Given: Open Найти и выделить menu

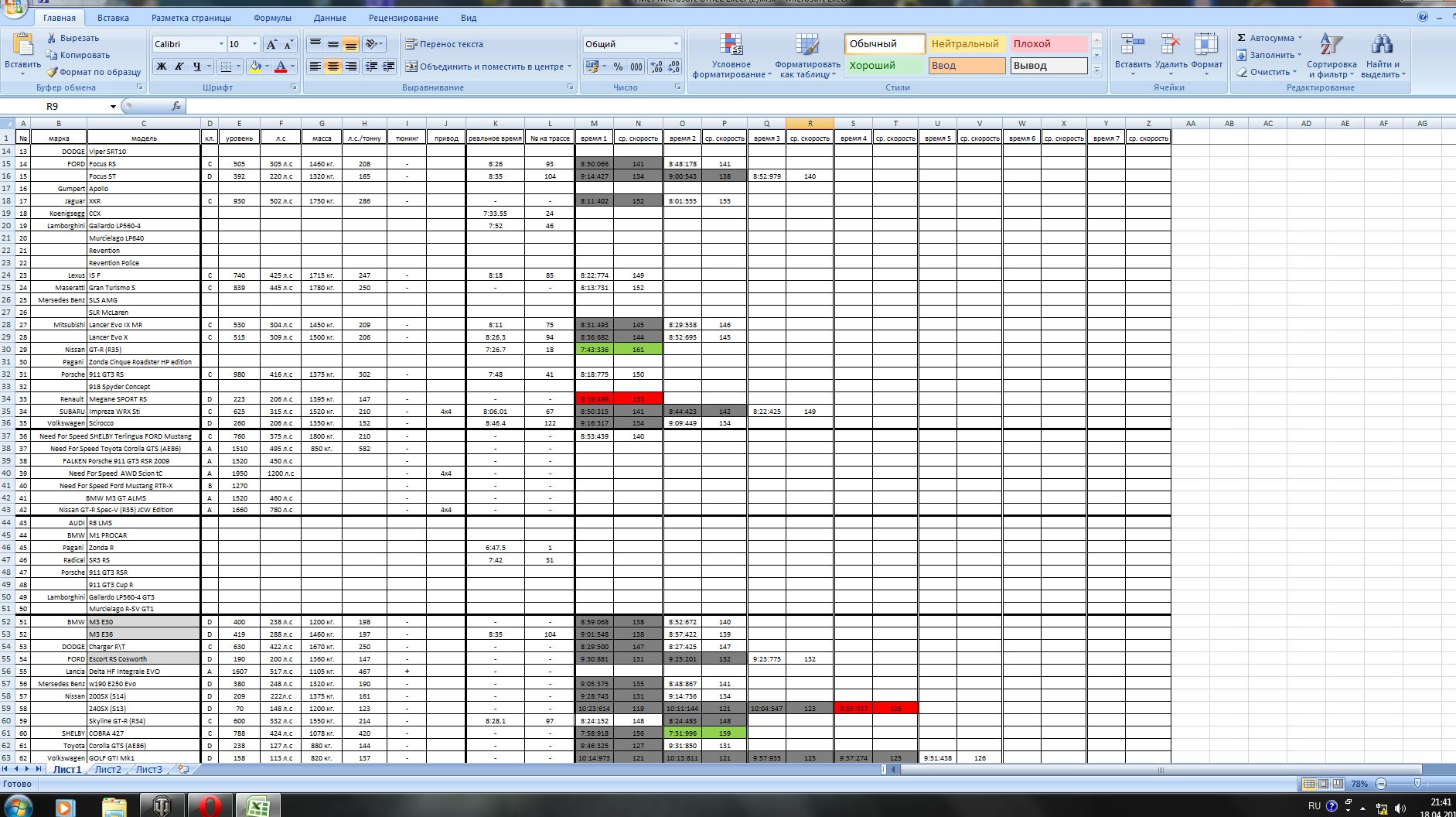Looking at the screenshot, I should click(x=1382, y=56).
